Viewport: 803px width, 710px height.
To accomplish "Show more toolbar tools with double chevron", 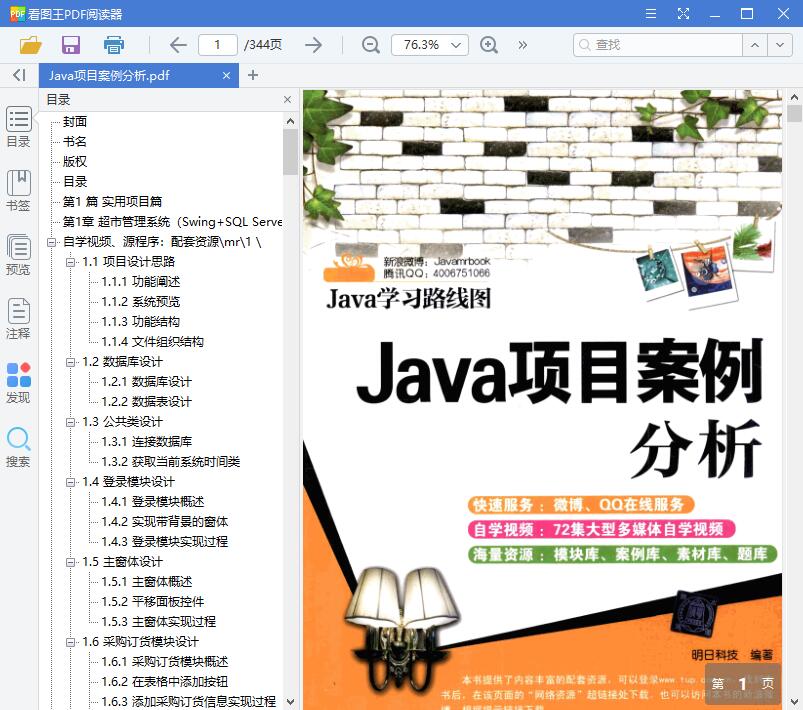I will (522, 45).
